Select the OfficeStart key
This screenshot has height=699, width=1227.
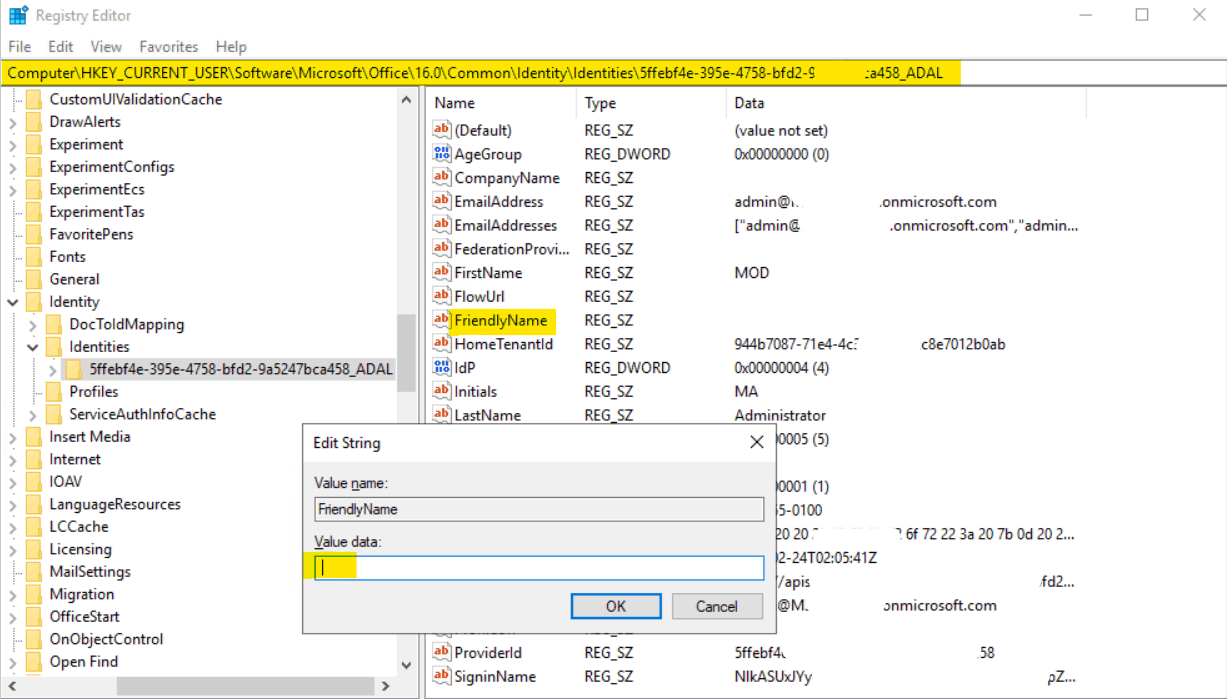(x=85, y=617)
